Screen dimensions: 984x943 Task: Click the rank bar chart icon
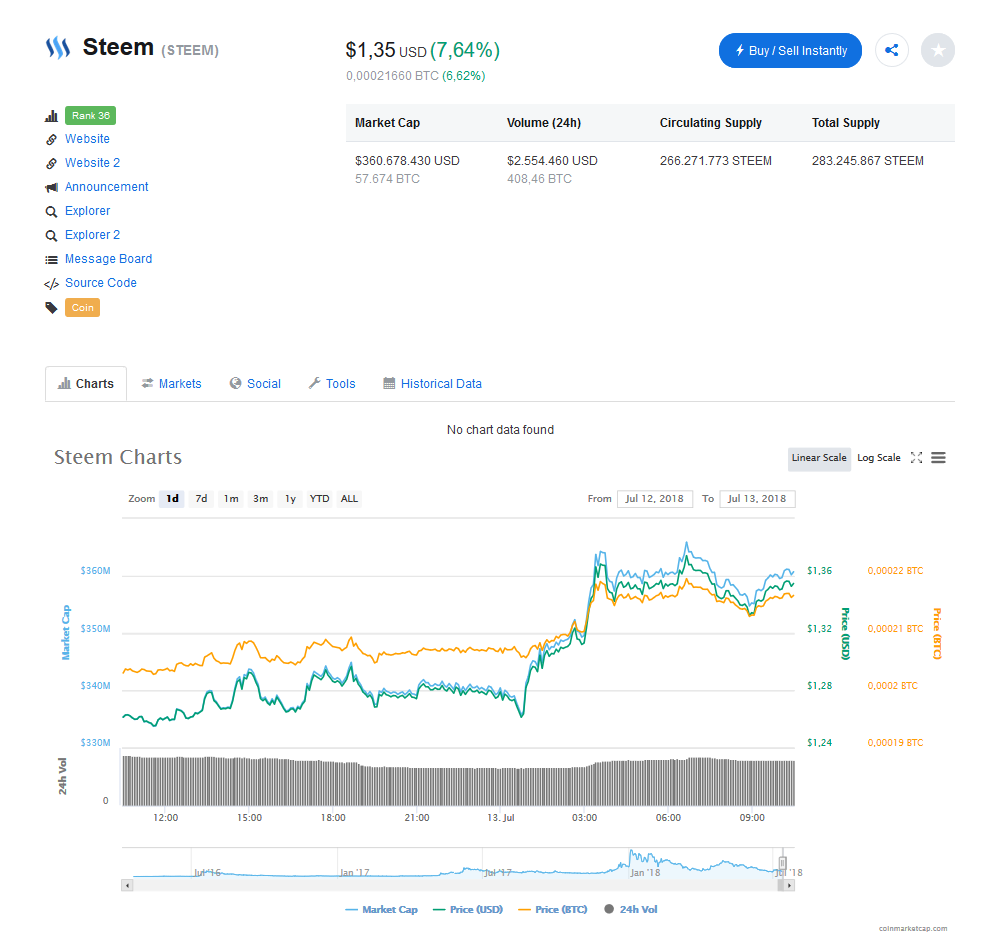[51, 116]
